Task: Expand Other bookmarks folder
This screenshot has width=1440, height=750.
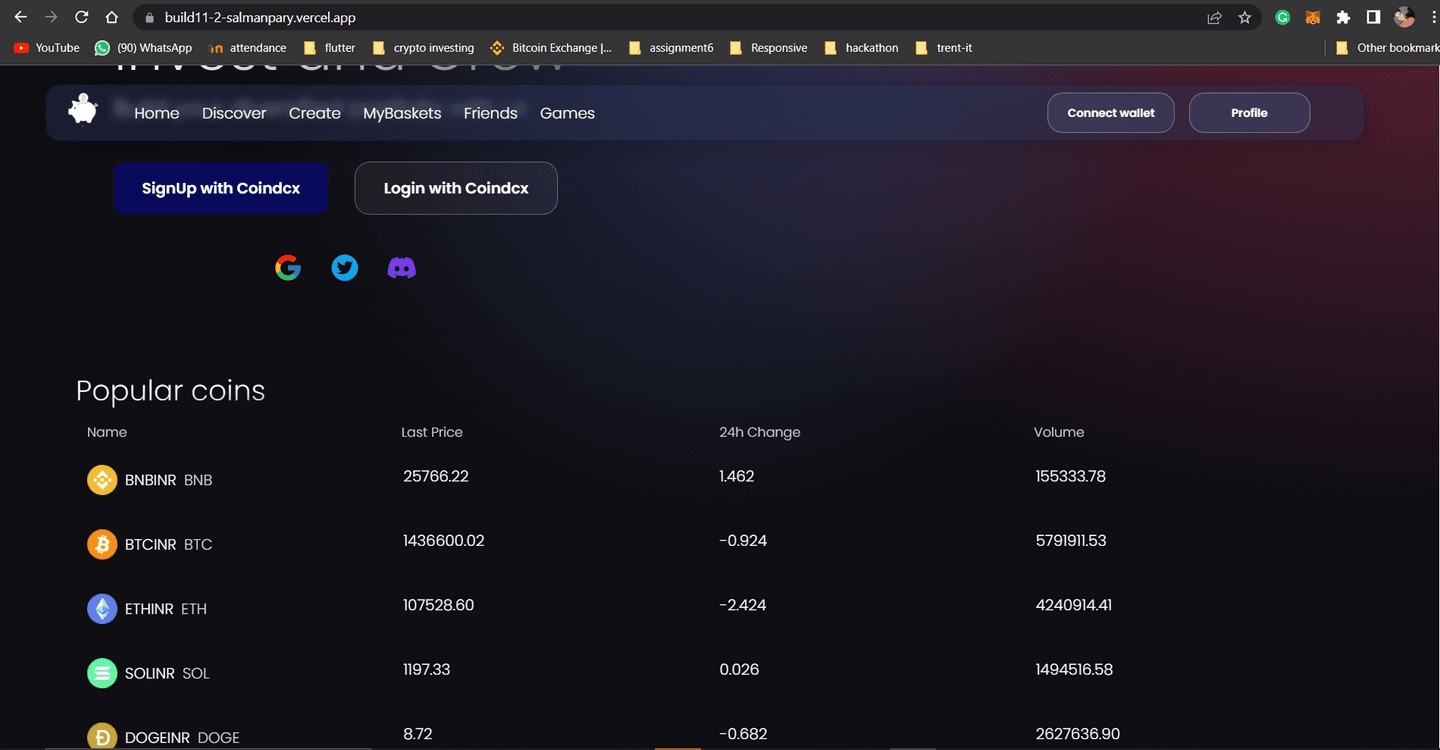Action: tap(1388, 48)
